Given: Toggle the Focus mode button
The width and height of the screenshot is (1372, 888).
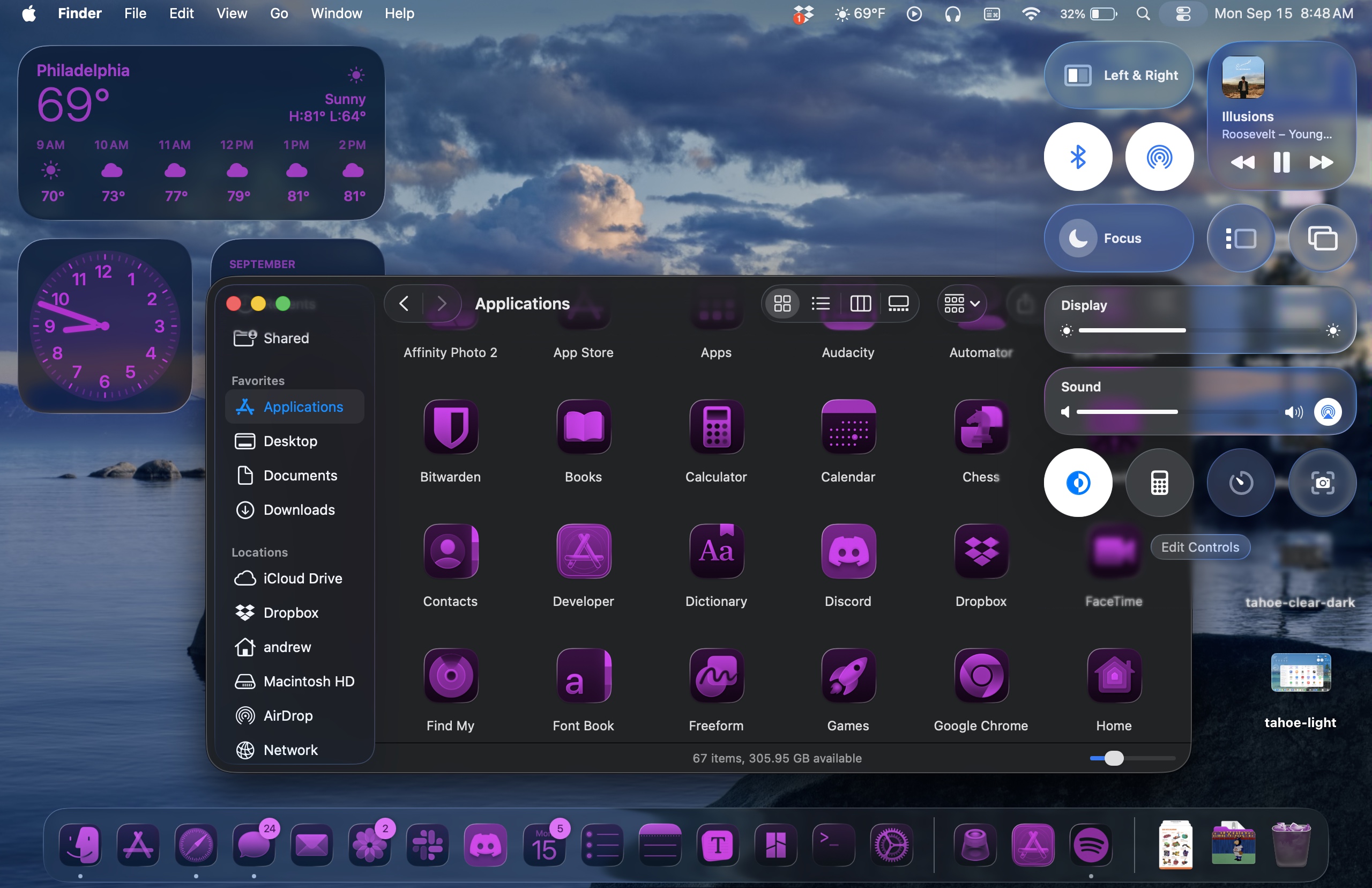Looking at the screenshot, I should pos(1118,238).
